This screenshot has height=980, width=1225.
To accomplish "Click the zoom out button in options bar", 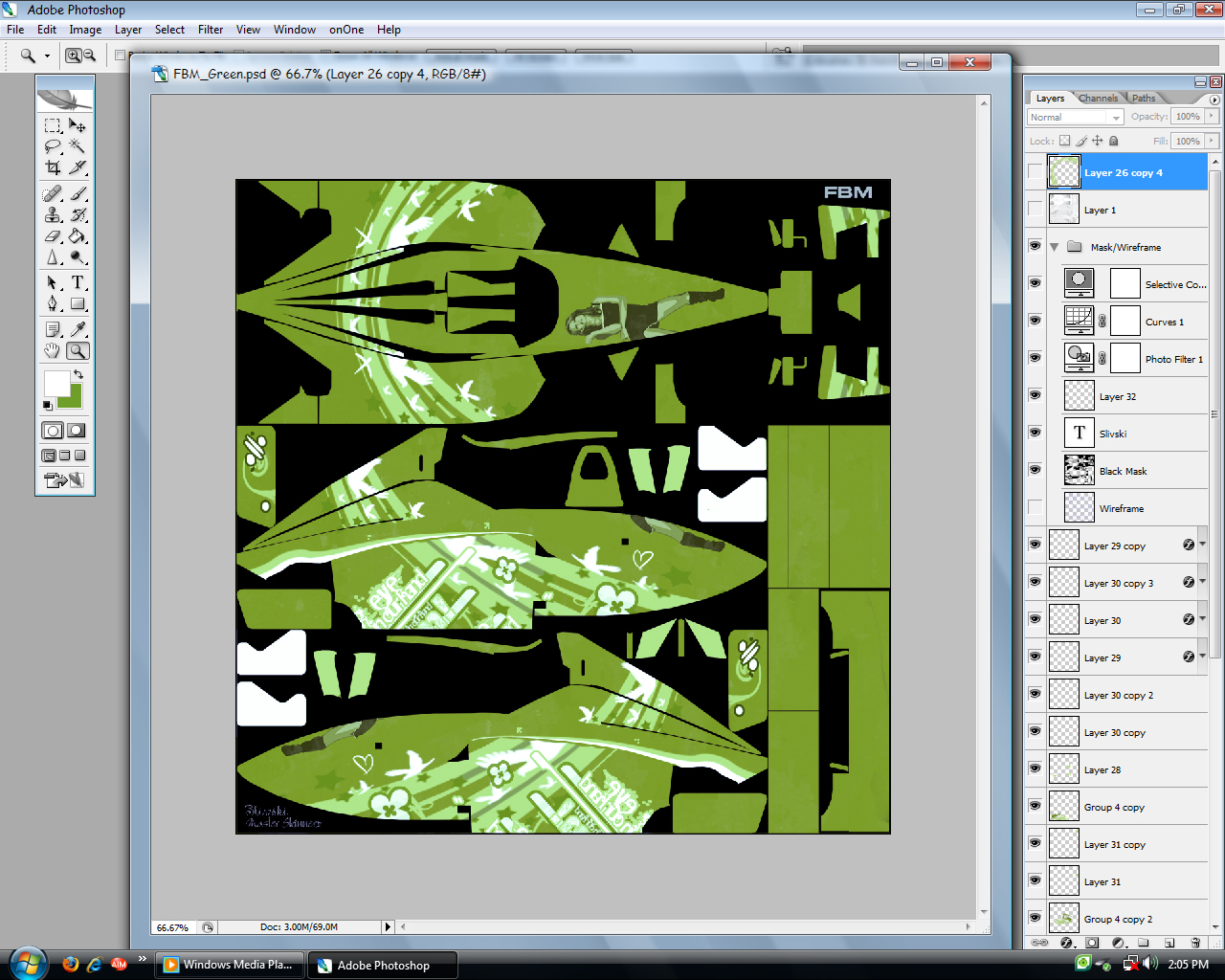I will tap(89, 56).
